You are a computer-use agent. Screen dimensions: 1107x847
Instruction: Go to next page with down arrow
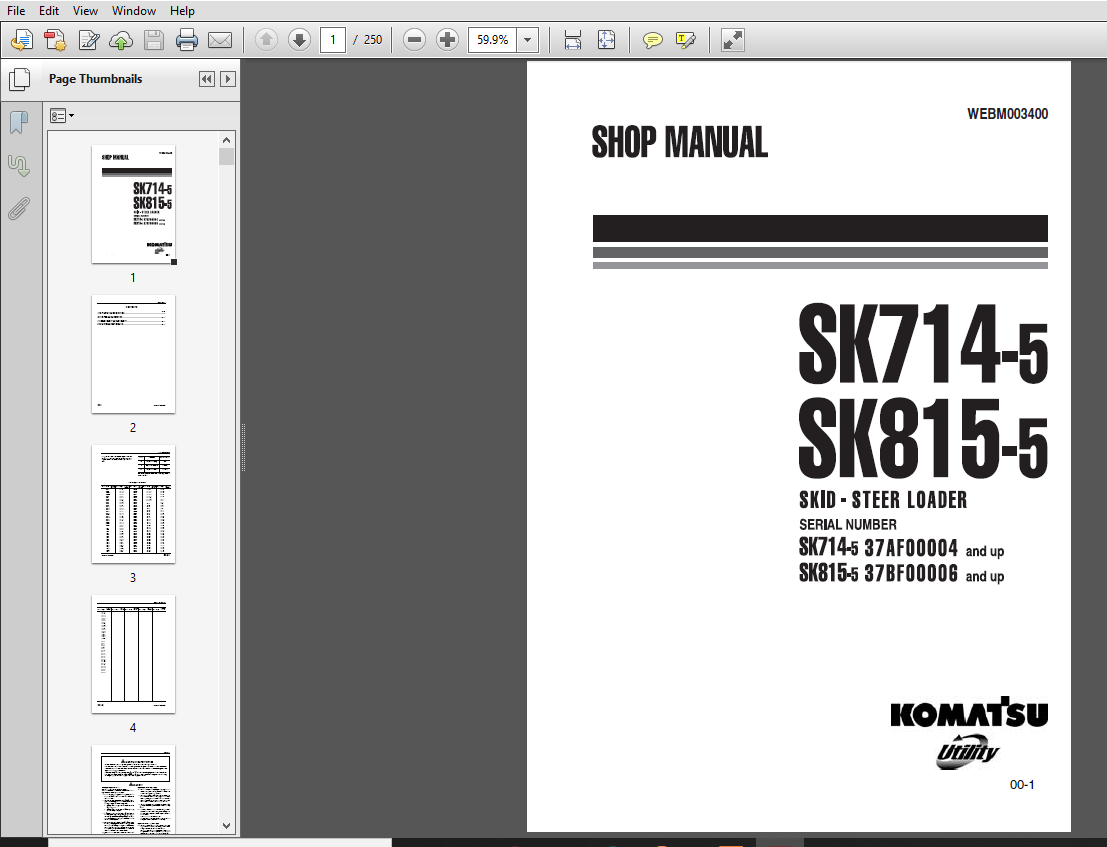coord(299,40)
